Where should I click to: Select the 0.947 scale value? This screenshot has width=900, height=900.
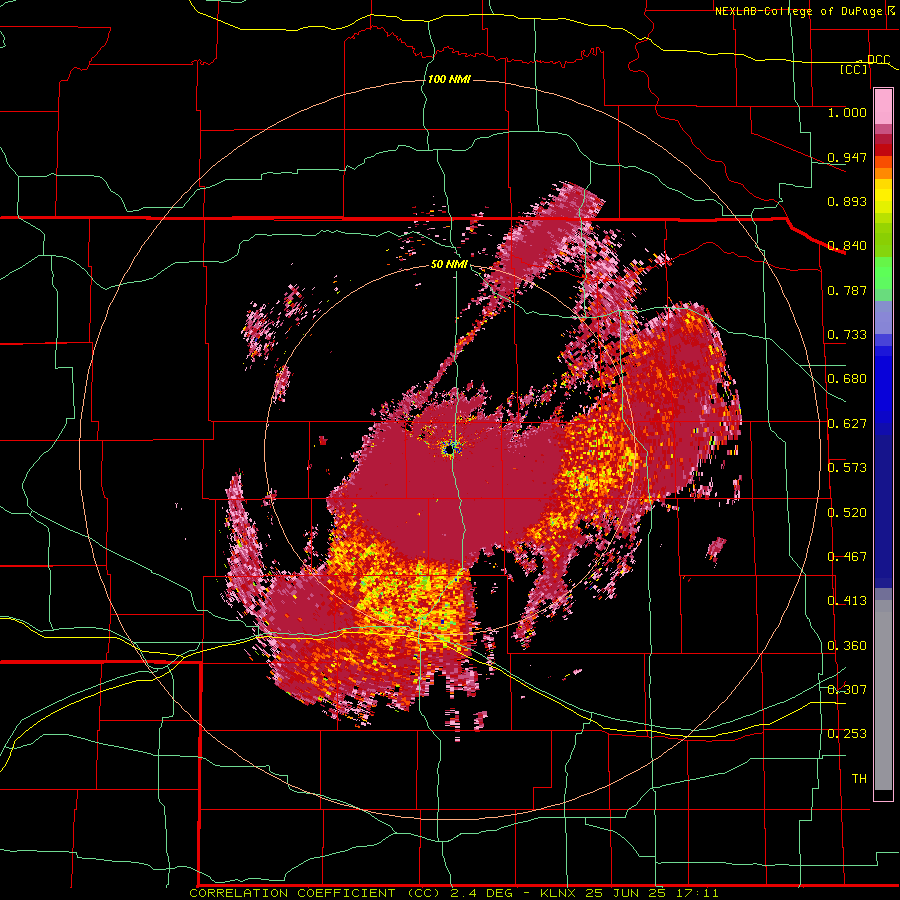click(847, 157)
